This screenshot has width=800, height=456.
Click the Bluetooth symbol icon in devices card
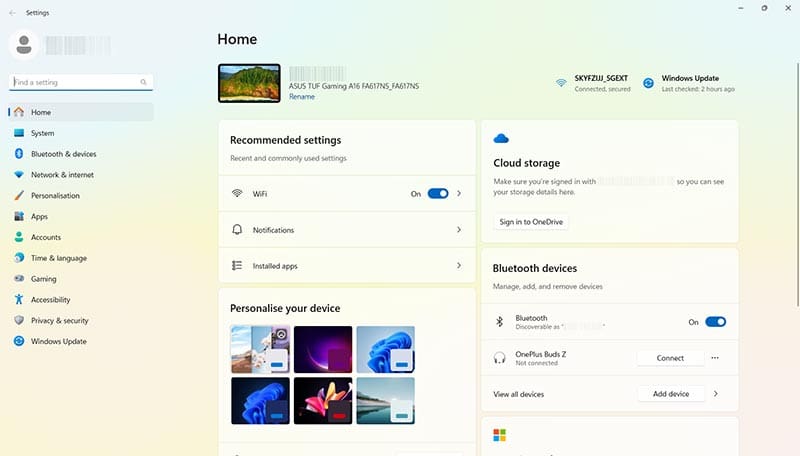pos(499,321)
